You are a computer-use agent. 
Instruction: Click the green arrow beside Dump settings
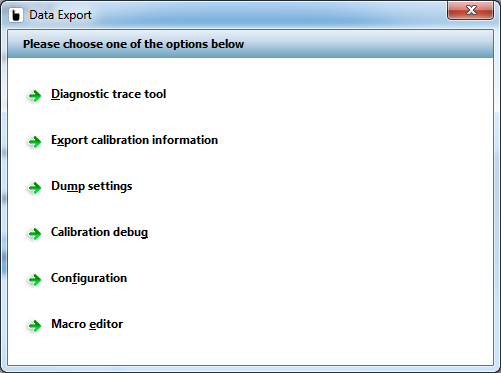coord(35,188)
